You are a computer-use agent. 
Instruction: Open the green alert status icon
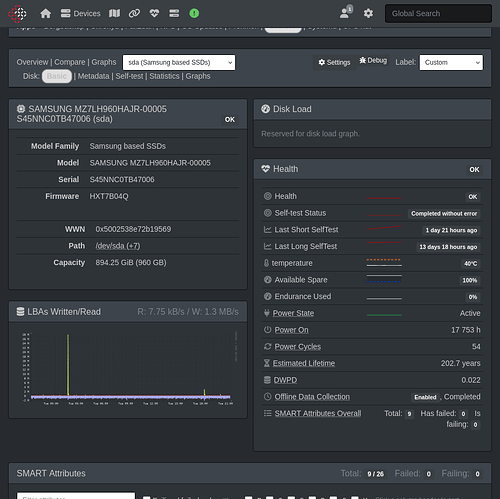[194, 14]
